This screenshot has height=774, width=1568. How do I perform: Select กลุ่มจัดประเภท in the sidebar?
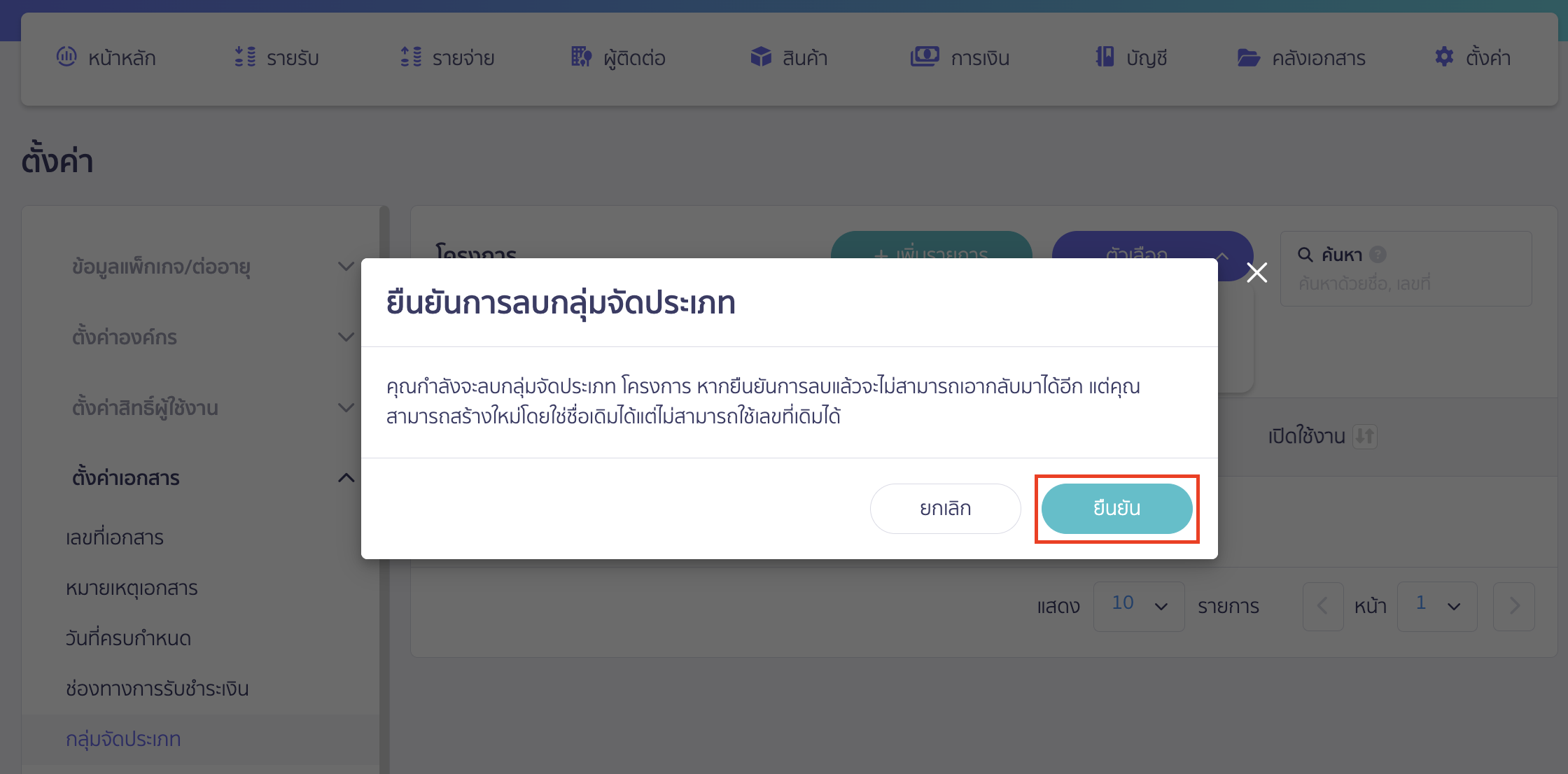point(123,739)
